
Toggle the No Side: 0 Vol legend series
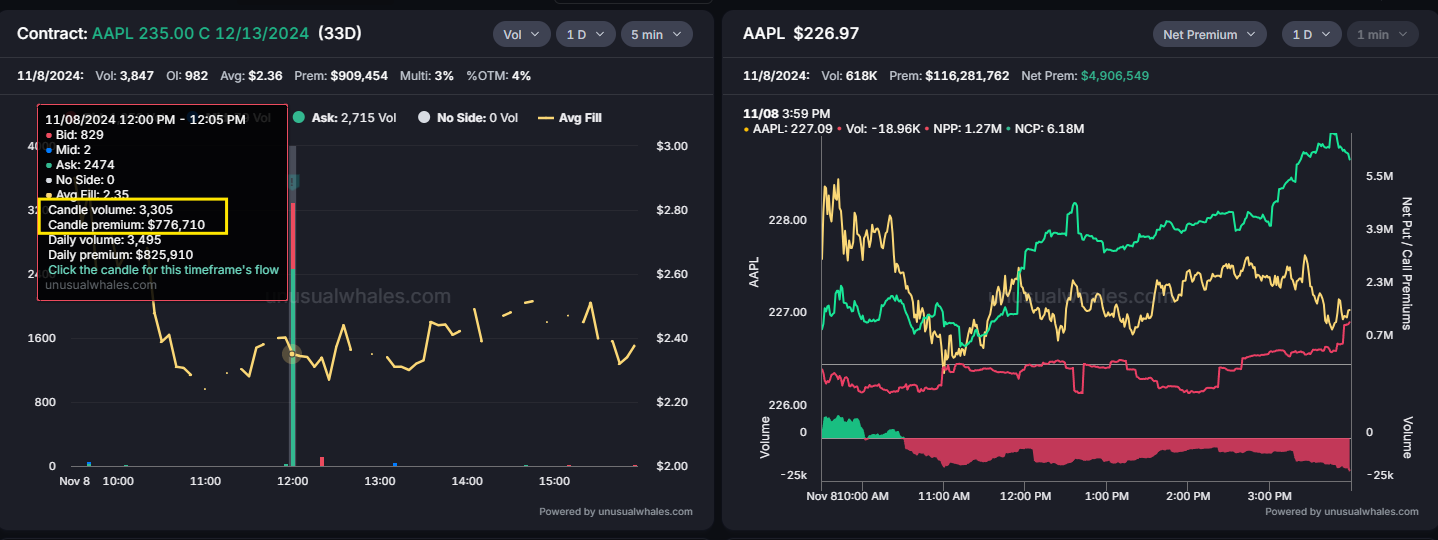click(x=468, y=118)
